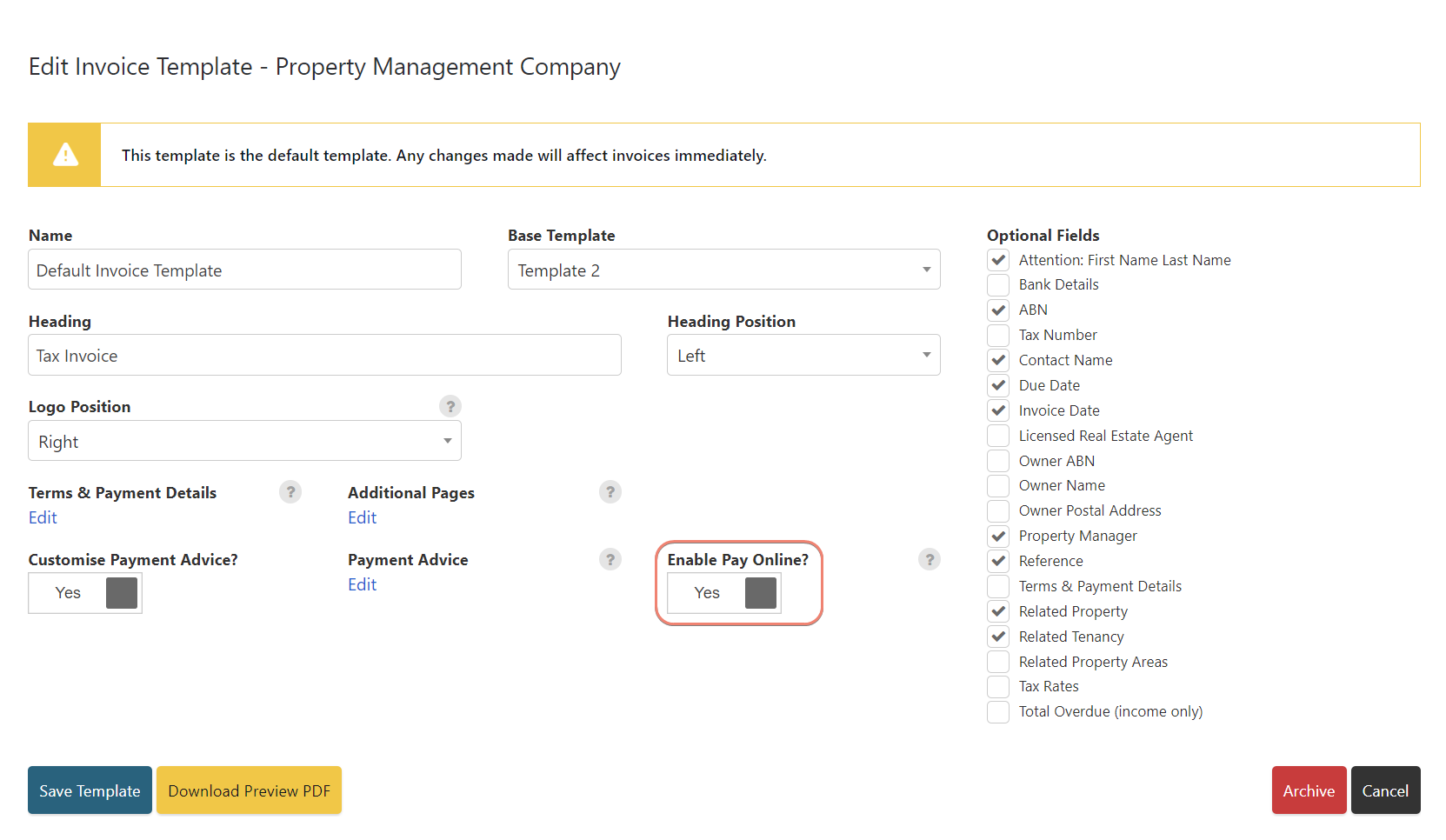Click the Save Template button
The image size is (1446, 840).
tap(90, 790)
